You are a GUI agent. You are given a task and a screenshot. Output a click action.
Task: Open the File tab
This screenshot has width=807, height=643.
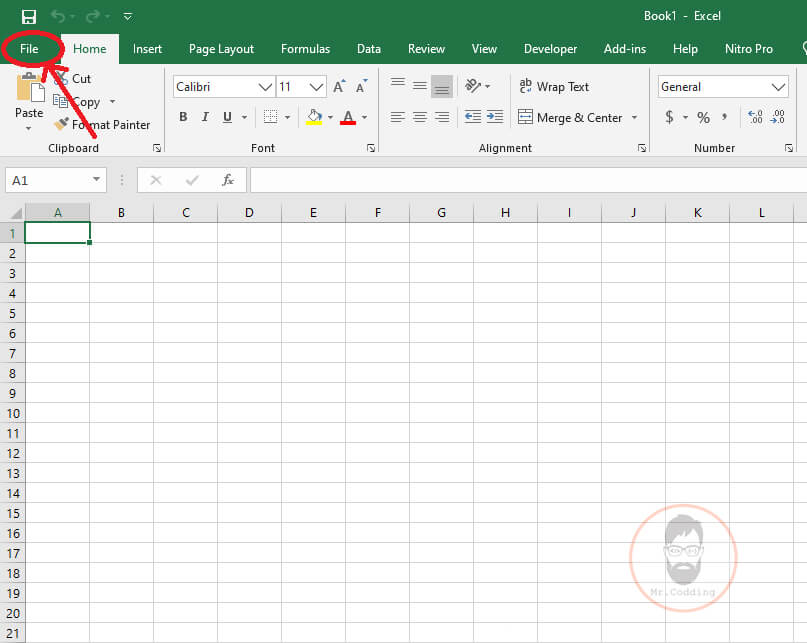click(29, 49)
